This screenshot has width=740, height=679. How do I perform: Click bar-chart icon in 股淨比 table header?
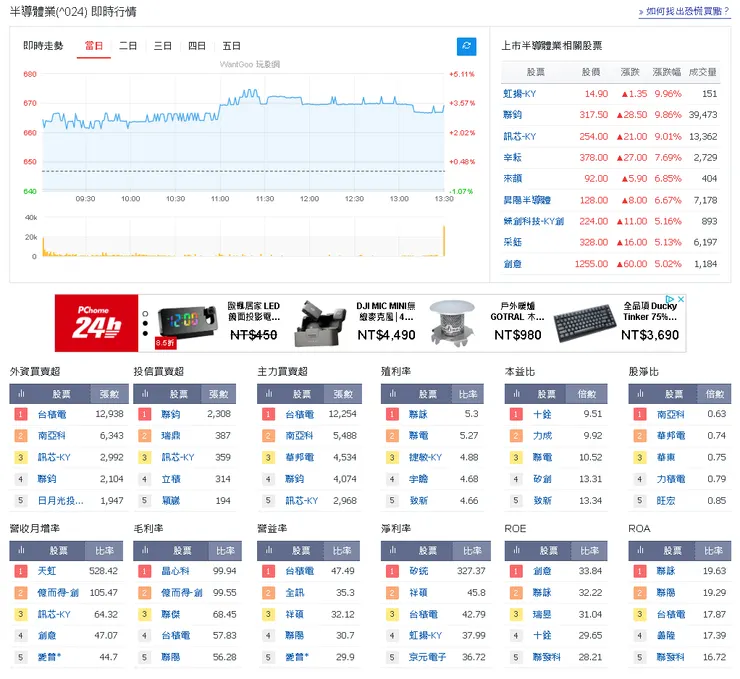tap(640, 394)
